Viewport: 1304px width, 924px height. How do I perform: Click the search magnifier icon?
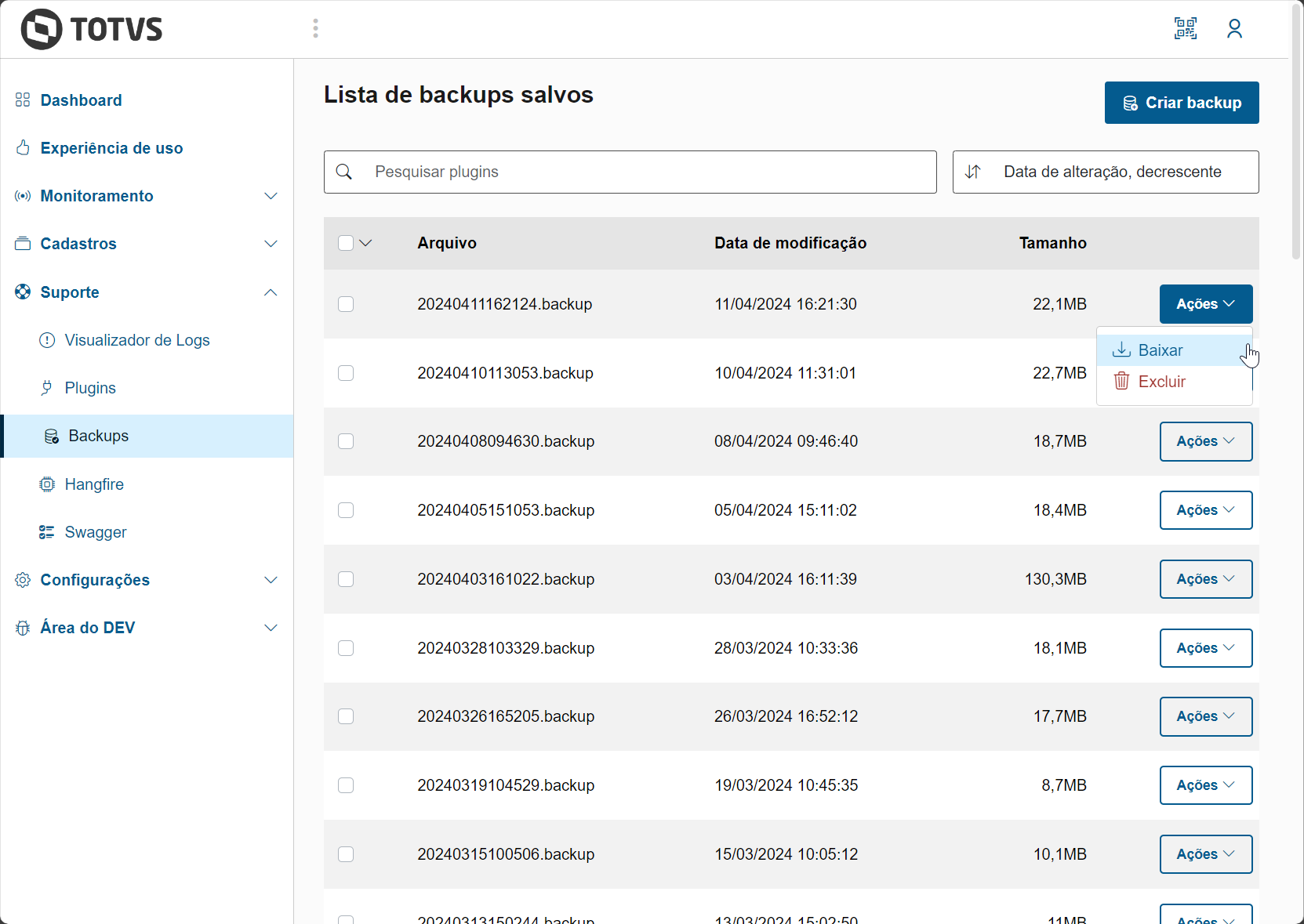coord(344,172)
